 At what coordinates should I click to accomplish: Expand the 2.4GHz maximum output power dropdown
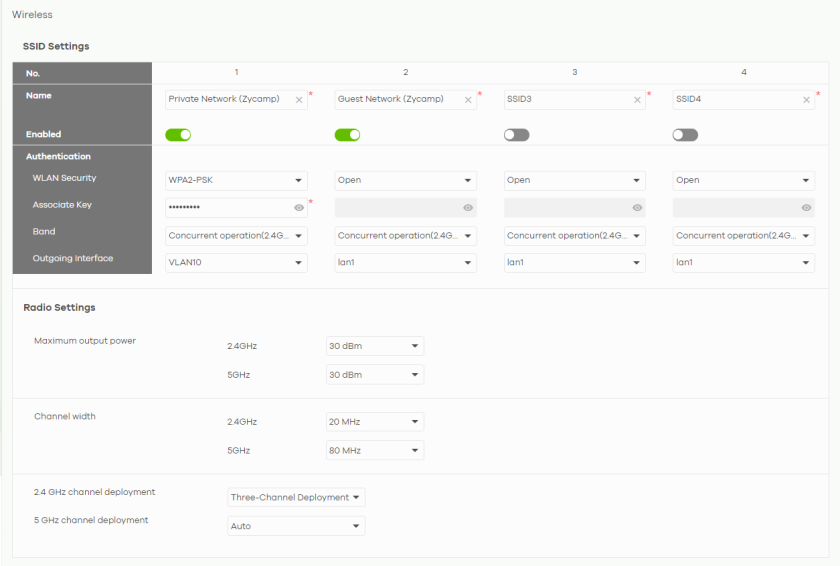(x=375, y=346)
